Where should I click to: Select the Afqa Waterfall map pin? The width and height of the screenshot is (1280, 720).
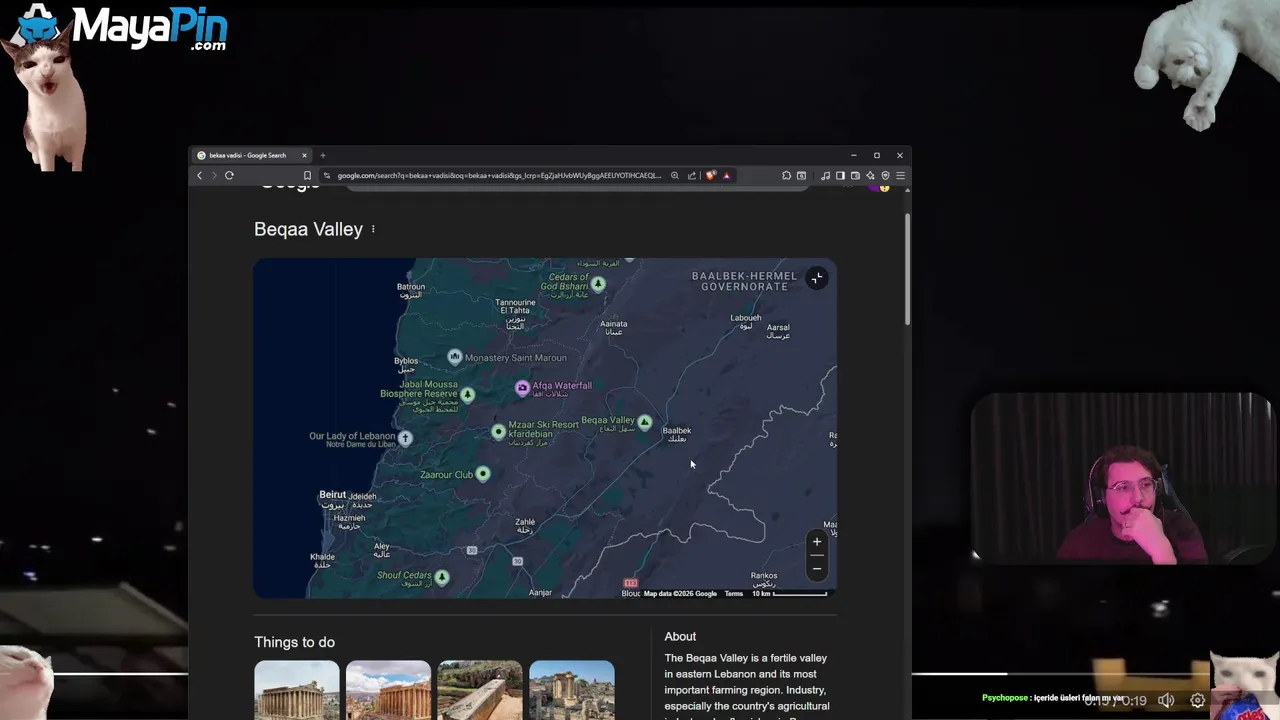[x=522, y=387]
